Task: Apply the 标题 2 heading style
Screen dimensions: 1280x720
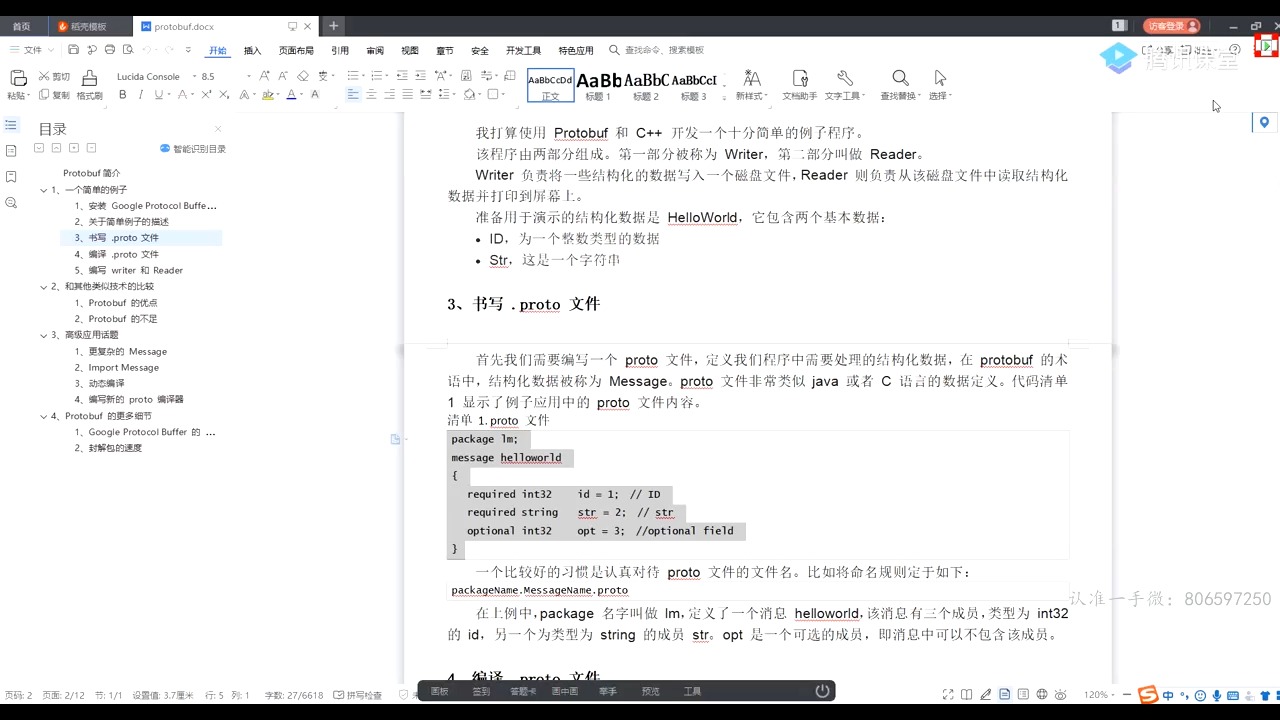Action: (646, 86)
